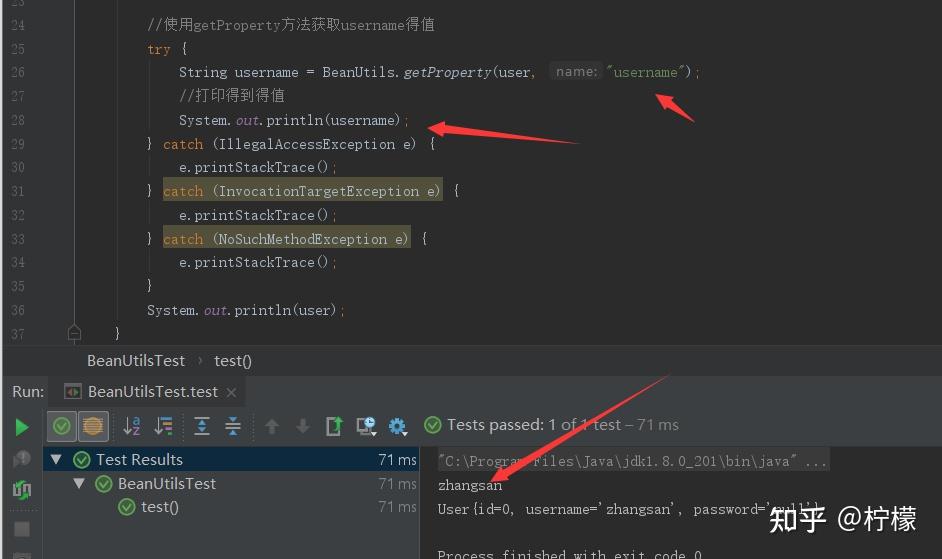Click the //打印得到得值 comment
This screenshot has width=942, height=559.
[232, 95]
